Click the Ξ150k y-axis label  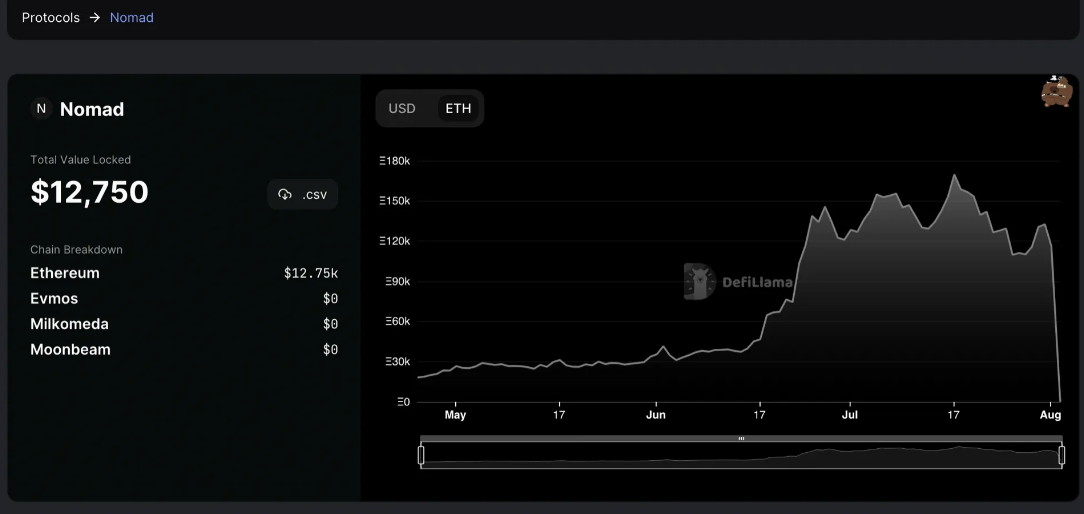395,201
